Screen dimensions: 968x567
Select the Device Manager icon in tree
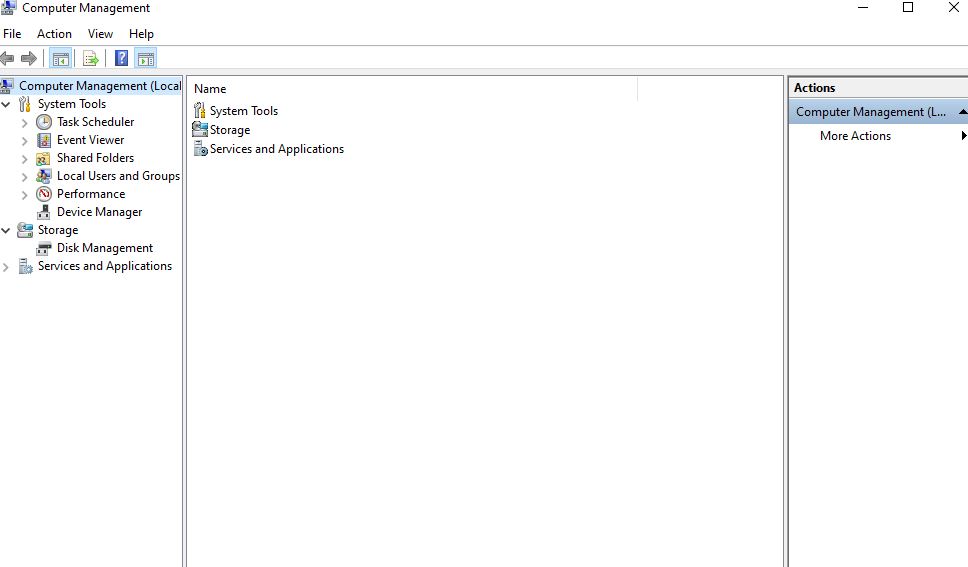(x=43, y=212)
